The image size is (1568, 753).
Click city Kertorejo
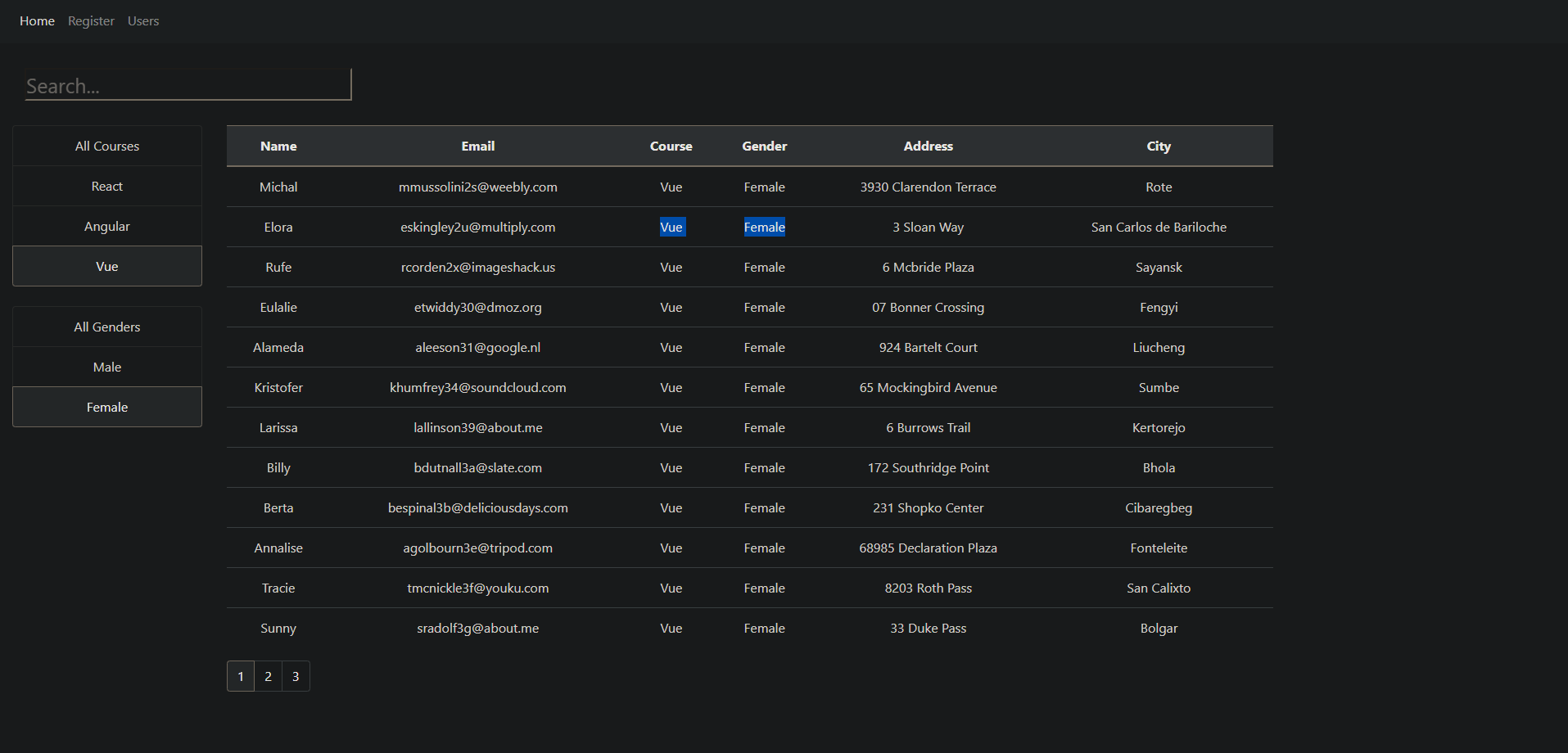pos(1159,428)
